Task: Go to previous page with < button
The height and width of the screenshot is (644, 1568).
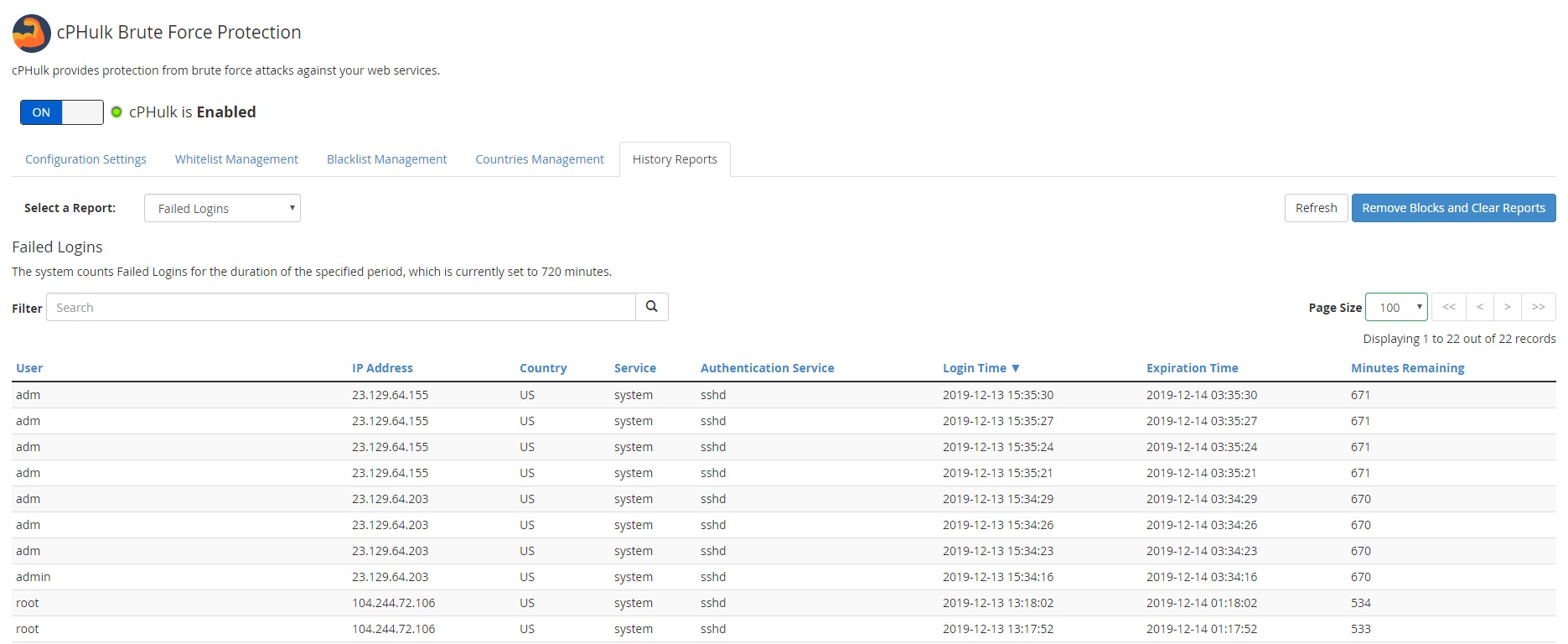Action: [x=1480, y=307]
